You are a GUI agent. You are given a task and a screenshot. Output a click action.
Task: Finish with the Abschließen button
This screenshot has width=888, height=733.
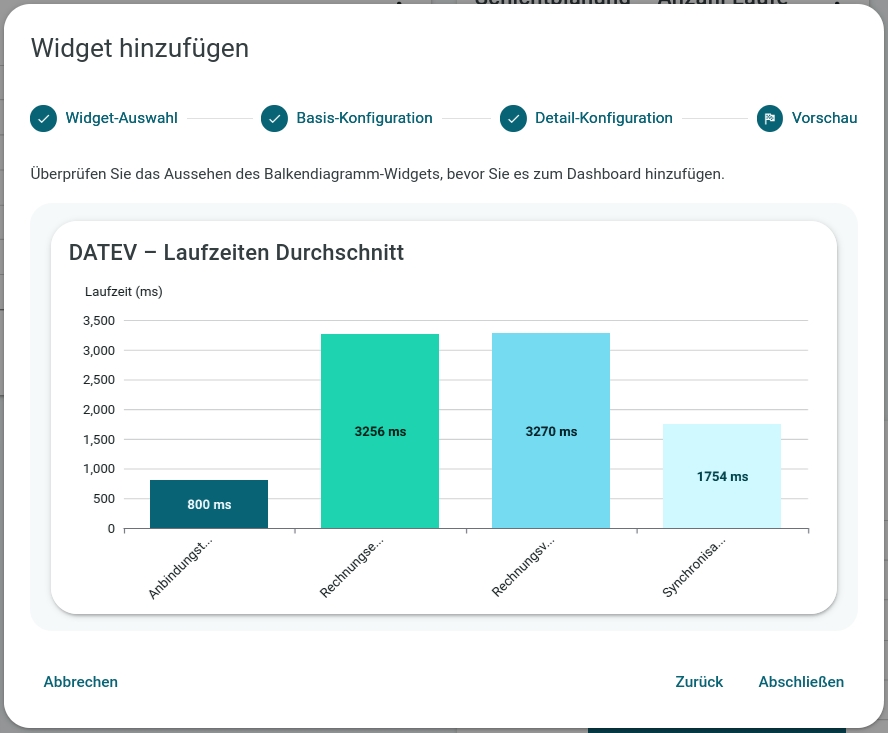click(x=801, y=681)
